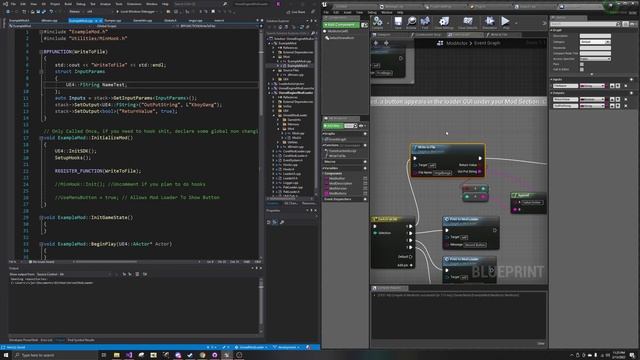Add a new event dispatcher with plus icon
The width and height of the screenshot is (640, 360).
click(365, 199)
